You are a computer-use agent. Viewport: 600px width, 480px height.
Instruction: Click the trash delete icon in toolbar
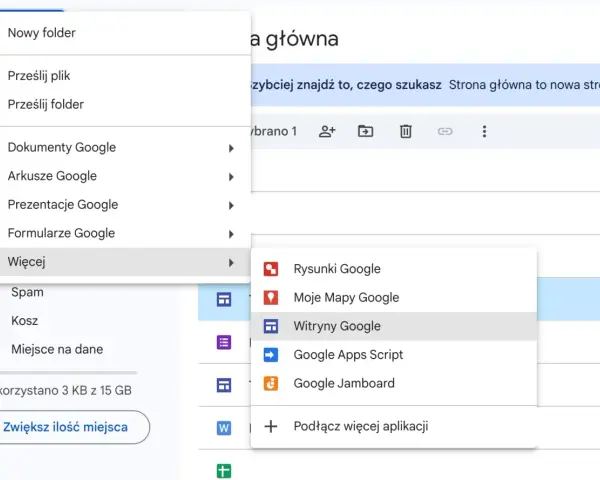tap(406, 131)
